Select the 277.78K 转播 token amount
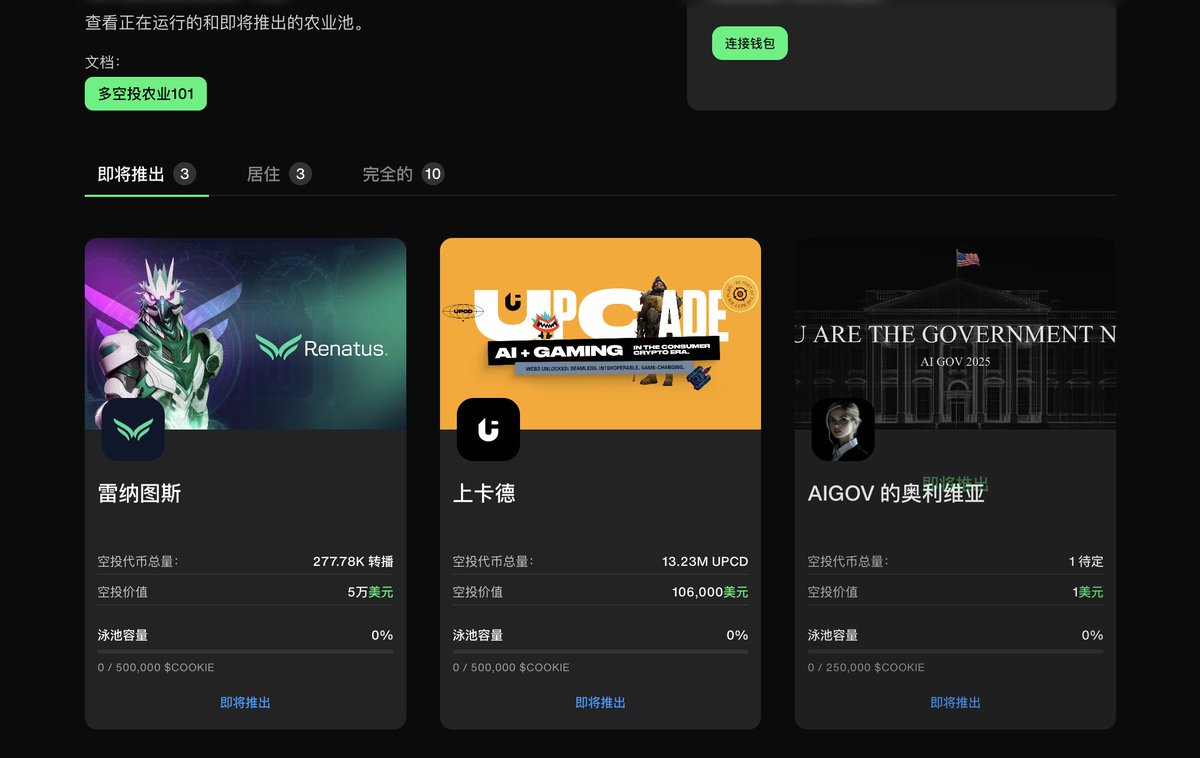This screenshot has width=1200, height=758. (x=353, y=562)
